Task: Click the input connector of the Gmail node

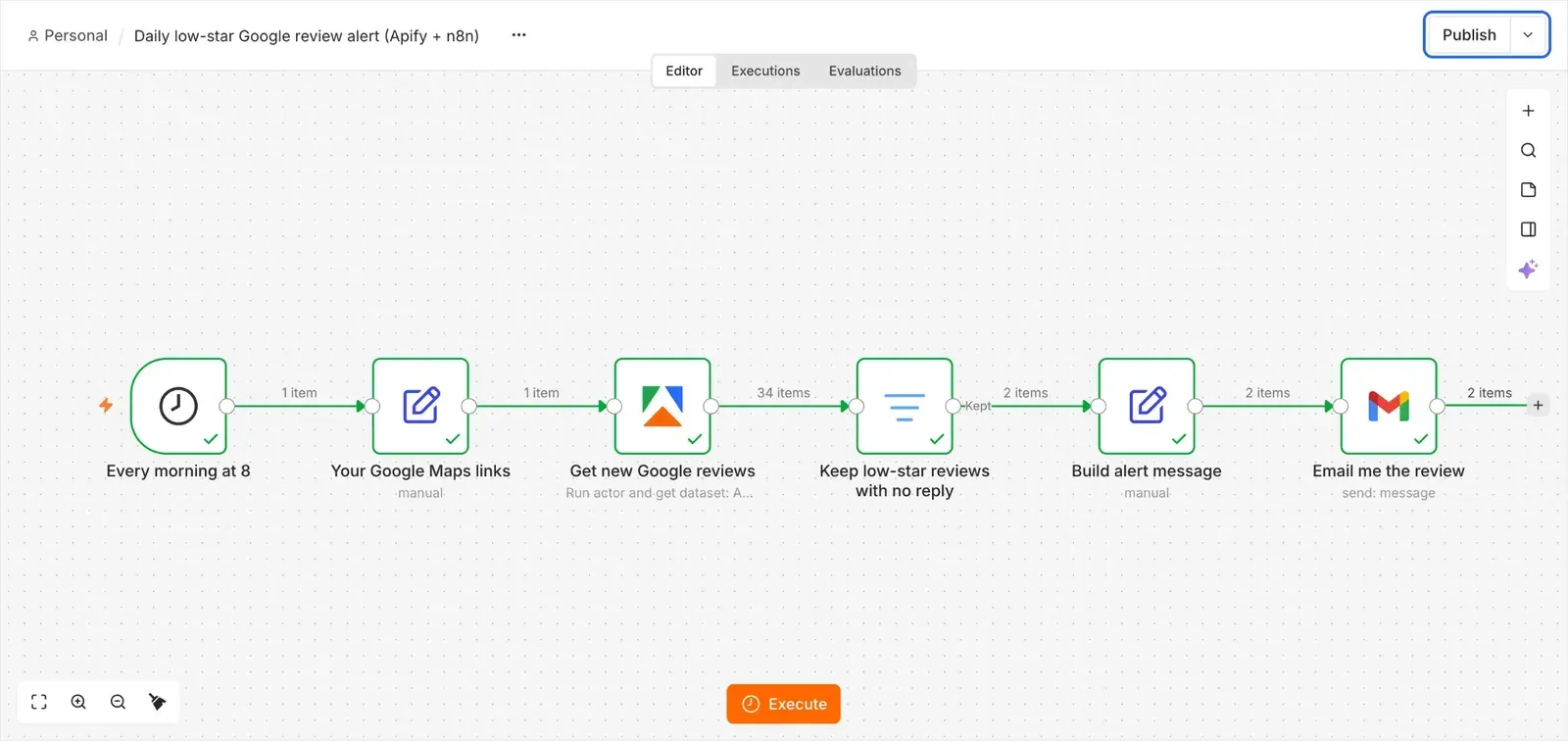Action: coord(1341,406)
